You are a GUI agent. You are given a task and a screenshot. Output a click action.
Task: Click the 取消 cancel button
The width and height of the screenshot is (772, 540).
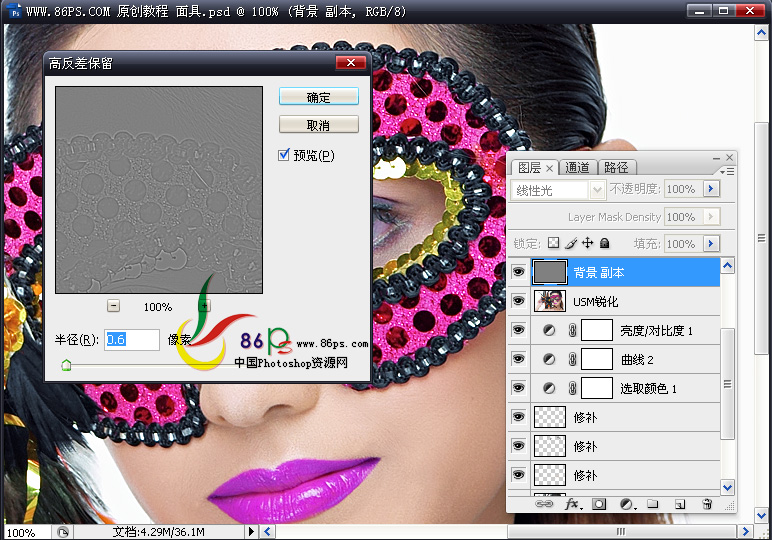[318, 125]
